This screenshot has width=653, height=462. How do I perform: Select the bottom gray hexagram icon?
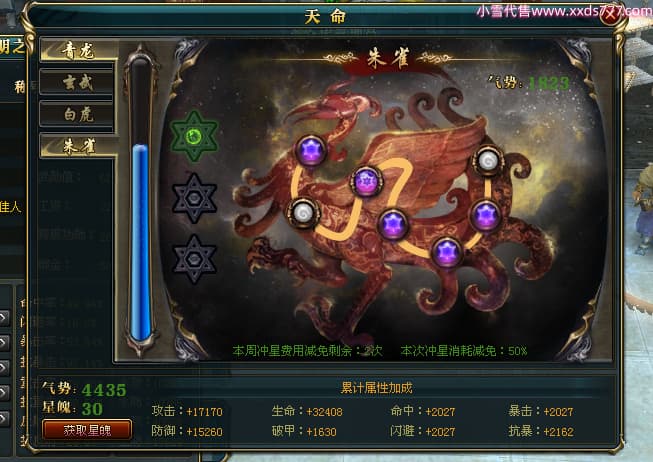coord(194,259)
